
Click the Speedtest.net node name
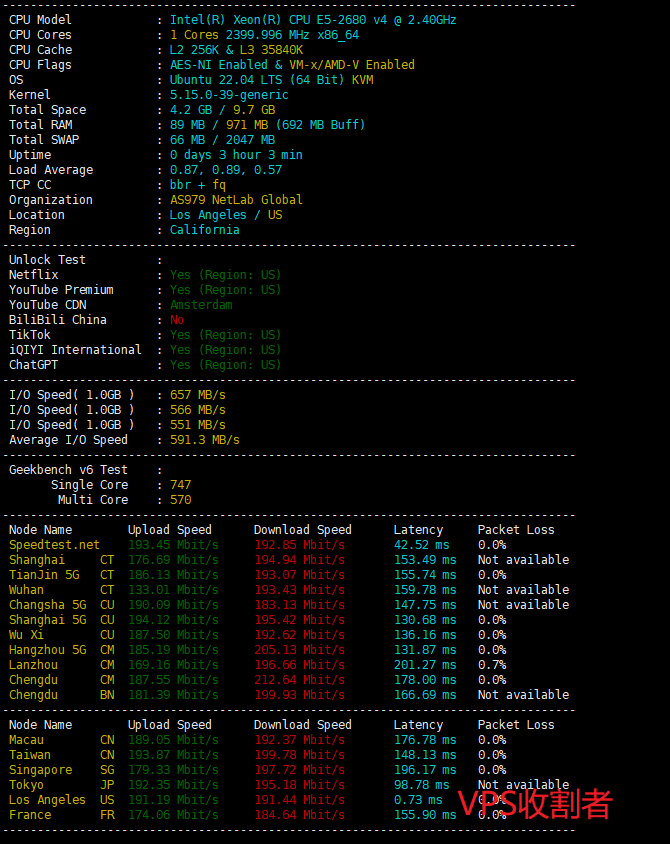coord(54,545)
